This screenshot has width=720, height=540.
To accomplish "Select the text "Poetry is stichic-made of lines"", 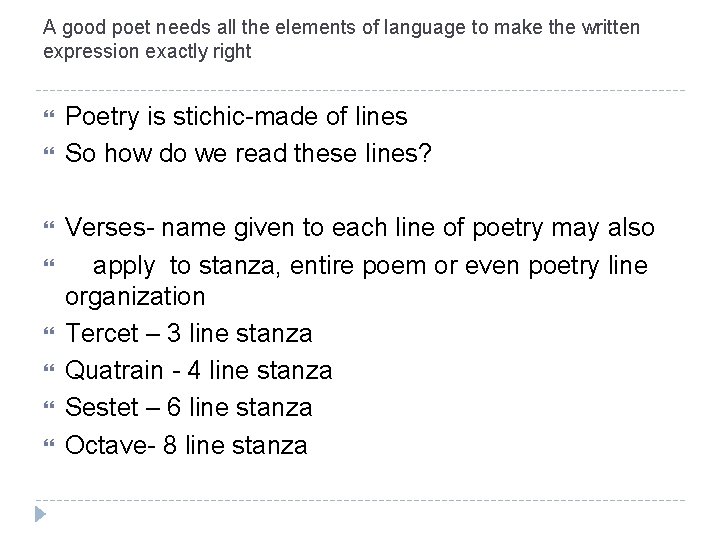I will tap(236, 117).
